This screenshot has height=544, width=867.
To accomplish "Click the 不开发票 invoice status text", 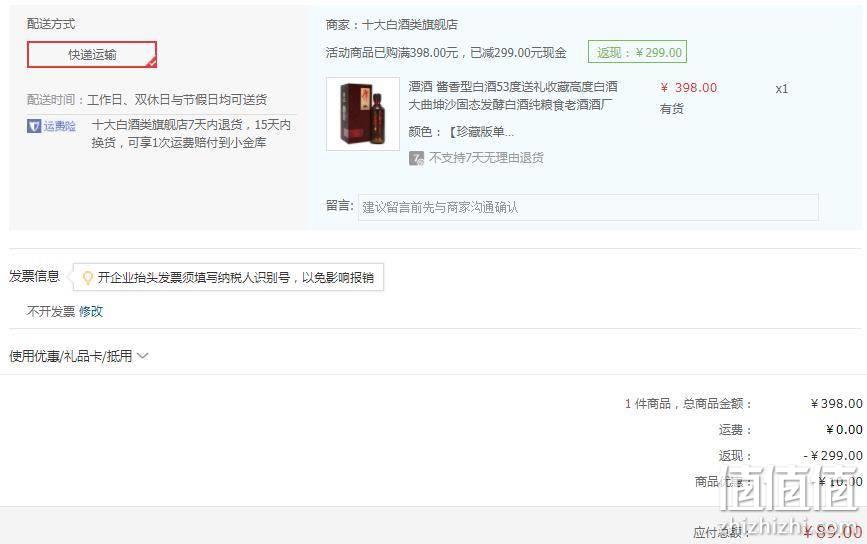I will (x=51, y=311).
